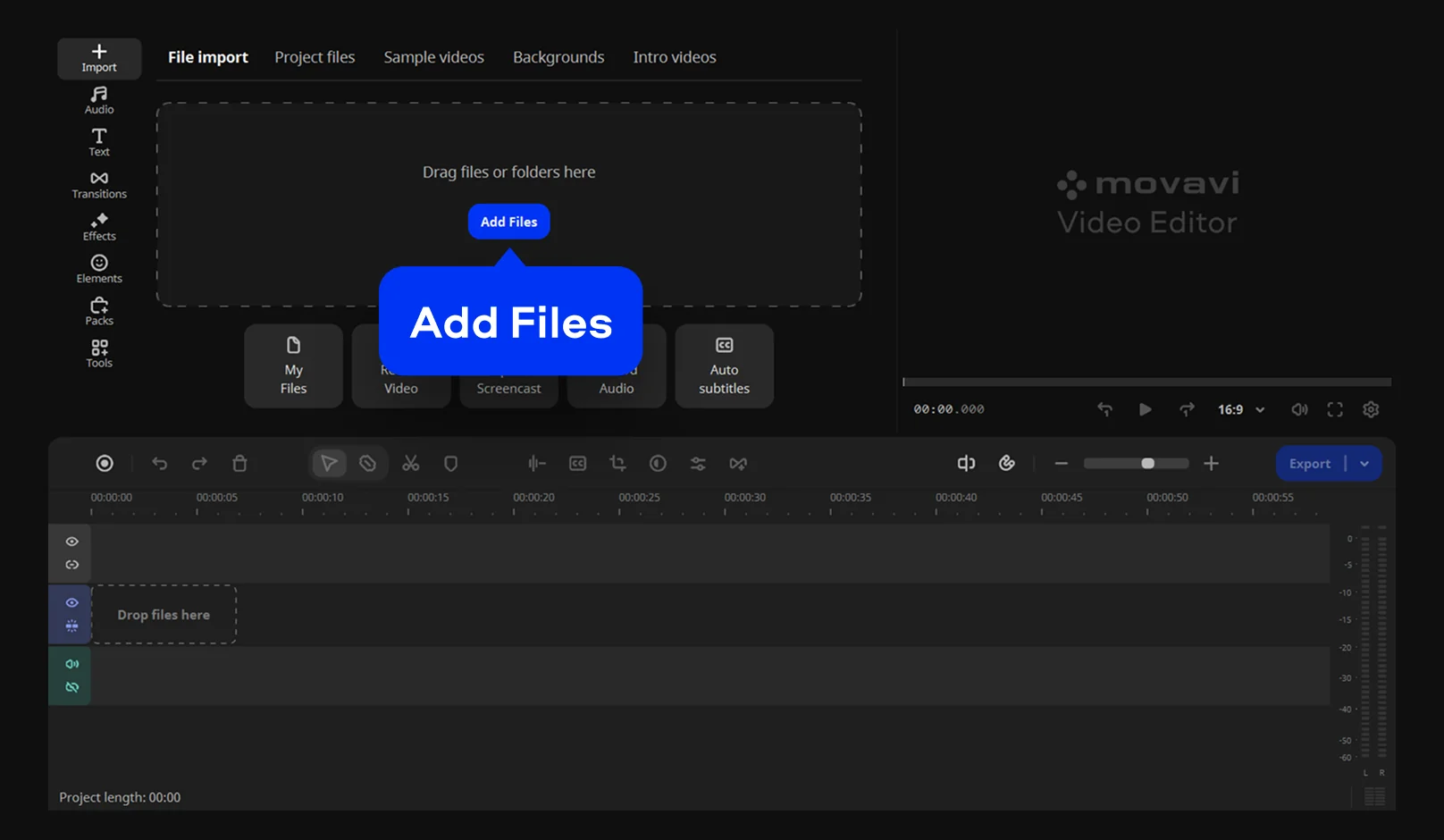This screenshot has height=840, width=1444.
Task: Switch to the Sample videos tab
Action: pyautogui.click(x=433, y=57)
